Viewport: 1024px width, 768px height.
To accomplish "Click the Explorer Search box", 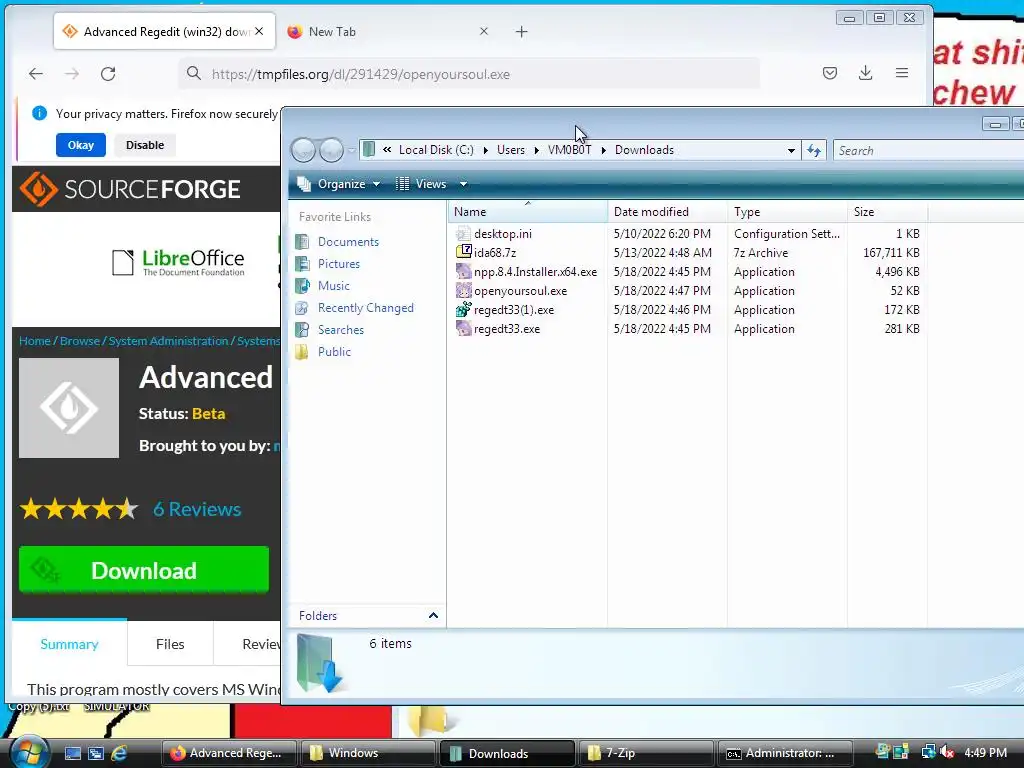I will click(927, 150).
